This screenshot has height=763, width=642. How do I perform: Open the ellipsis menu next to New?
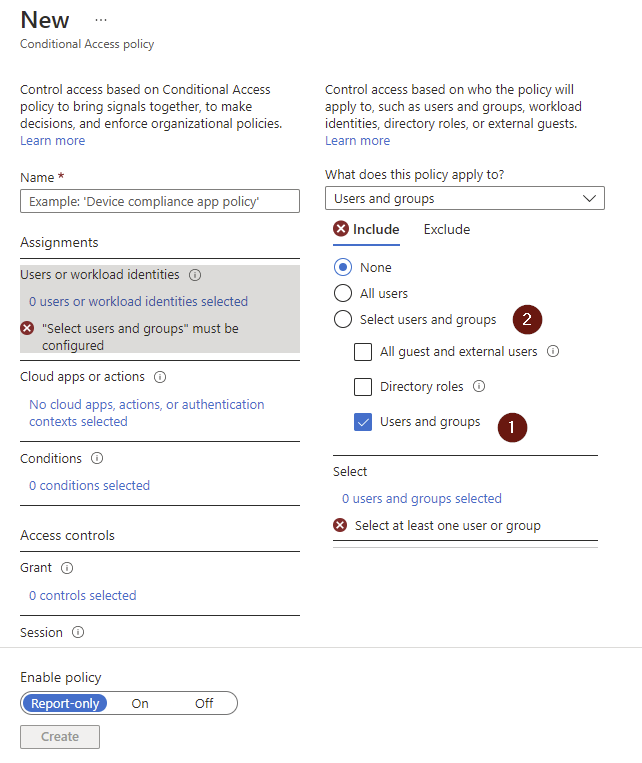click(x=101, y=20)
